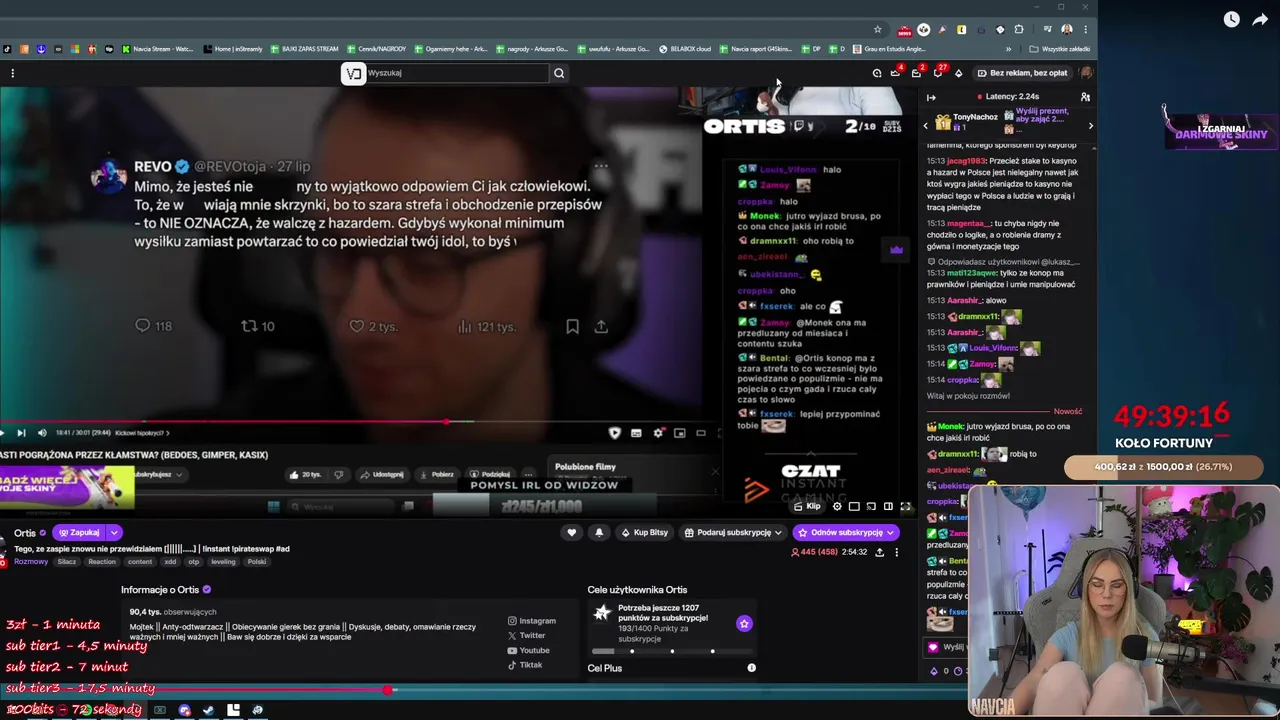Select the content tag
The image size is (1280, 720).
[140, 562]
